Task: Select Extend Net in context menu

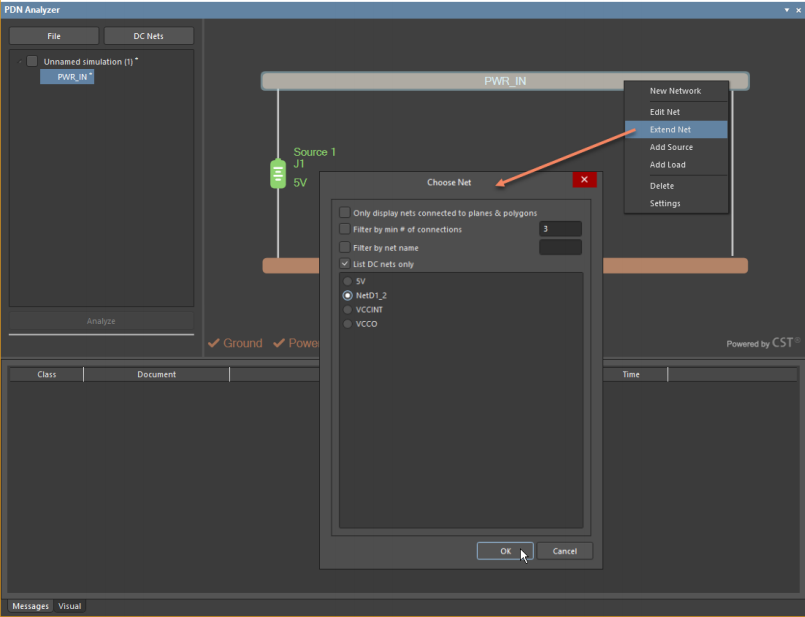Action: coord(676,129)
